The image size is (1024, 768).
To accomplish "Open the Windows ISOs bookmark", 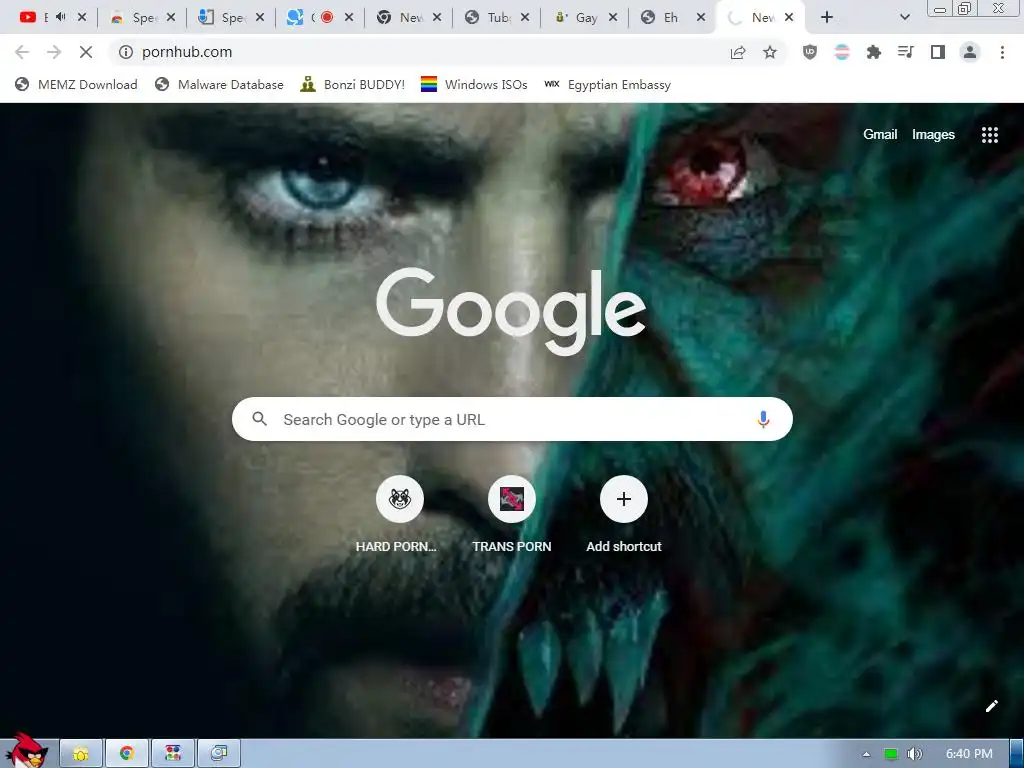I will 474,85.
